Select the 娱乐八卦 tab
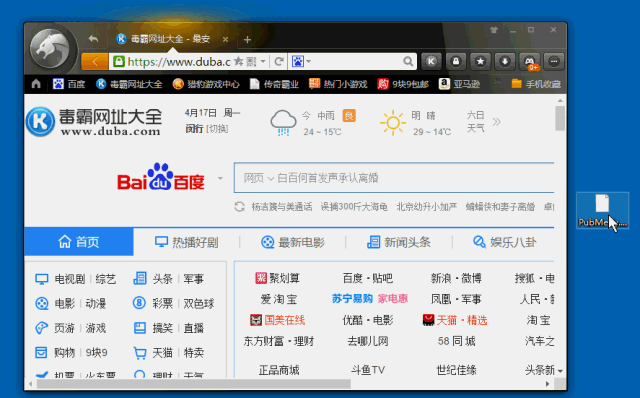The height and width of the screenshot is (398, 640). [x=504, y=242]
